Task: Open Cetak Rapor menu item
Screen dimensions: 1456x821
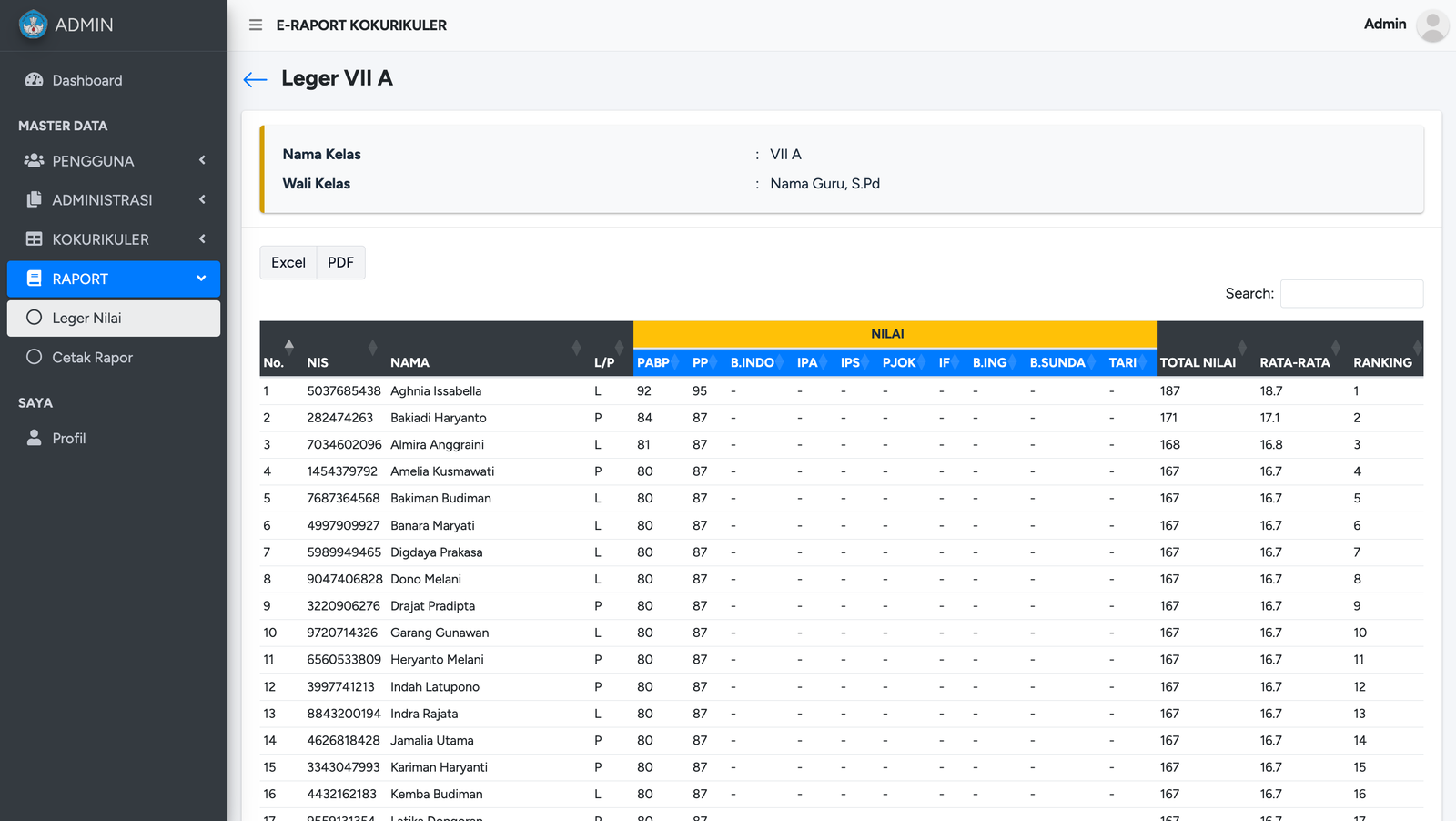Action: 114,357
